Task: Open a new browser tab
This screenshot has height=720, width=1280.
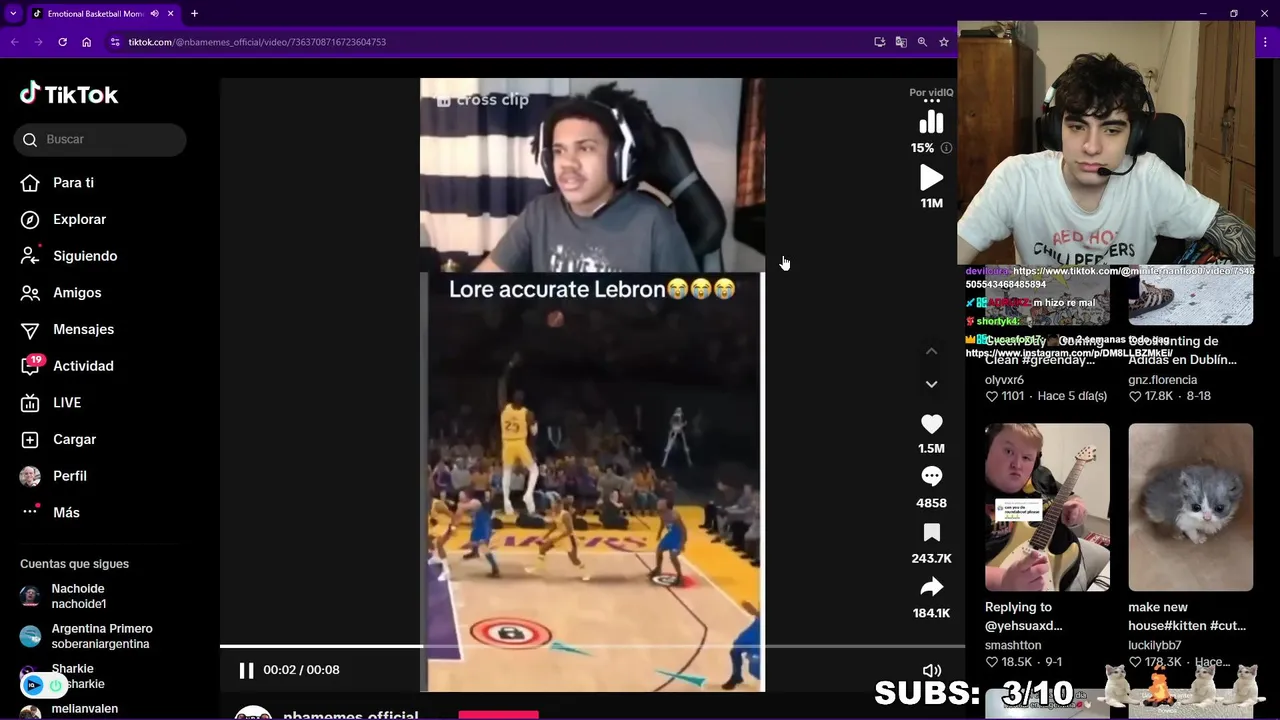Action: point(194,13)
